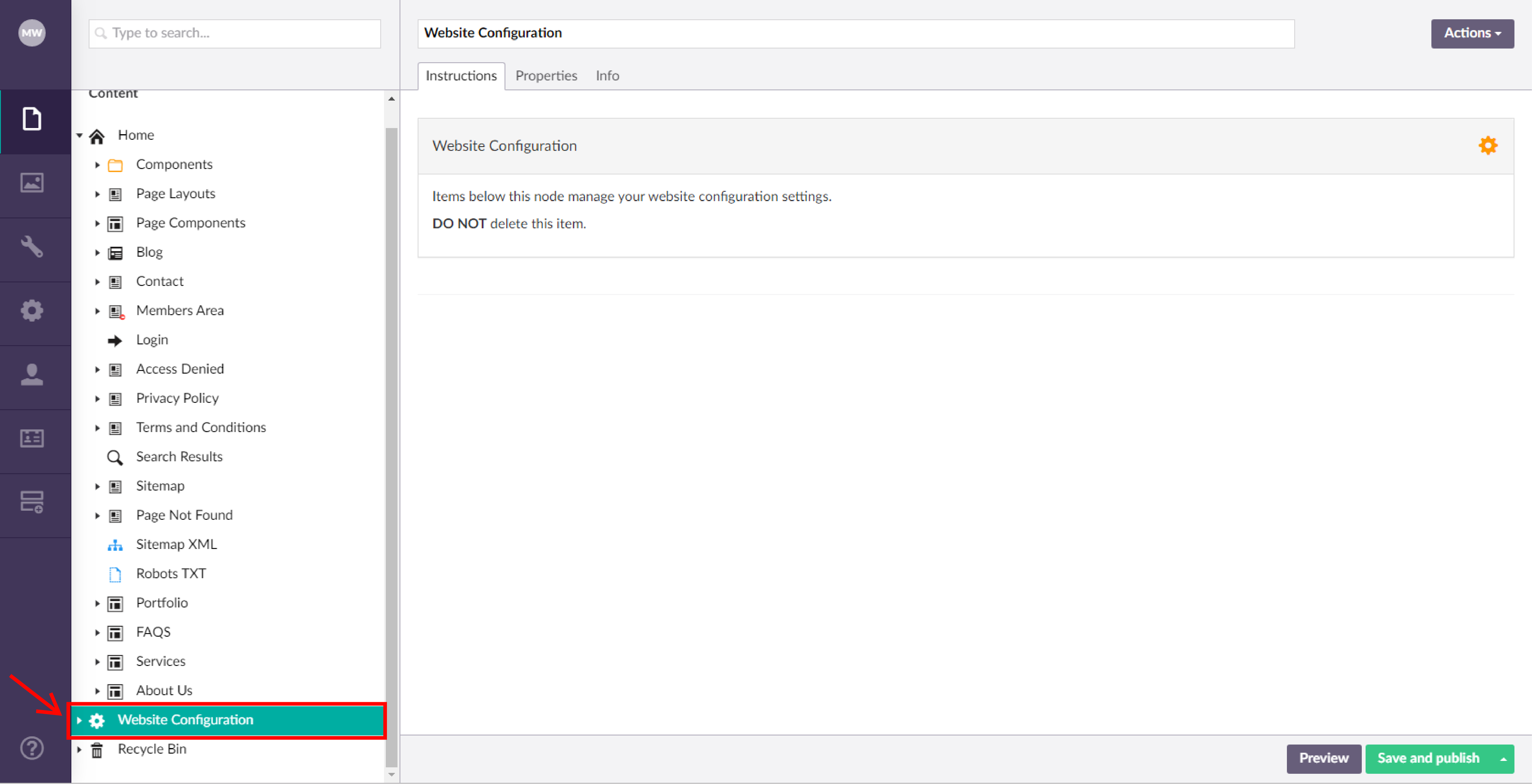
Task: Expand the Website Configuration node
Action: [79, 720]
